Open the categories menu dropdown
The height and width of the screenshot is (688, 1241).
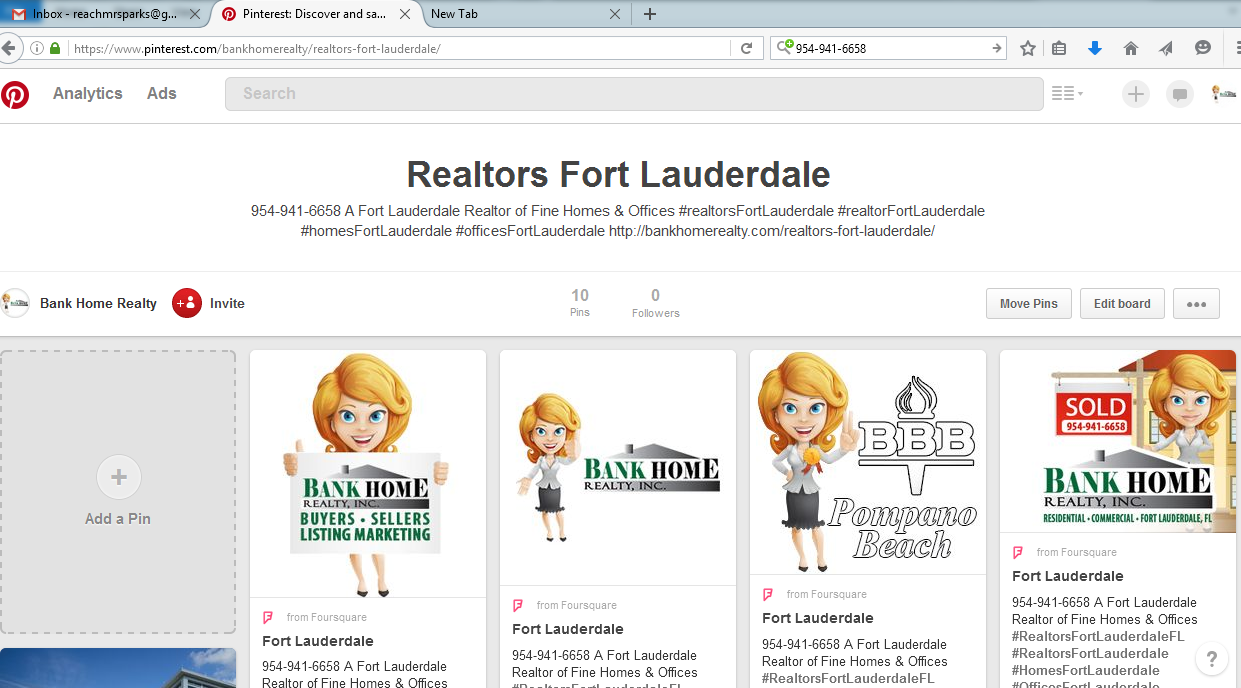pos(1067,94)
